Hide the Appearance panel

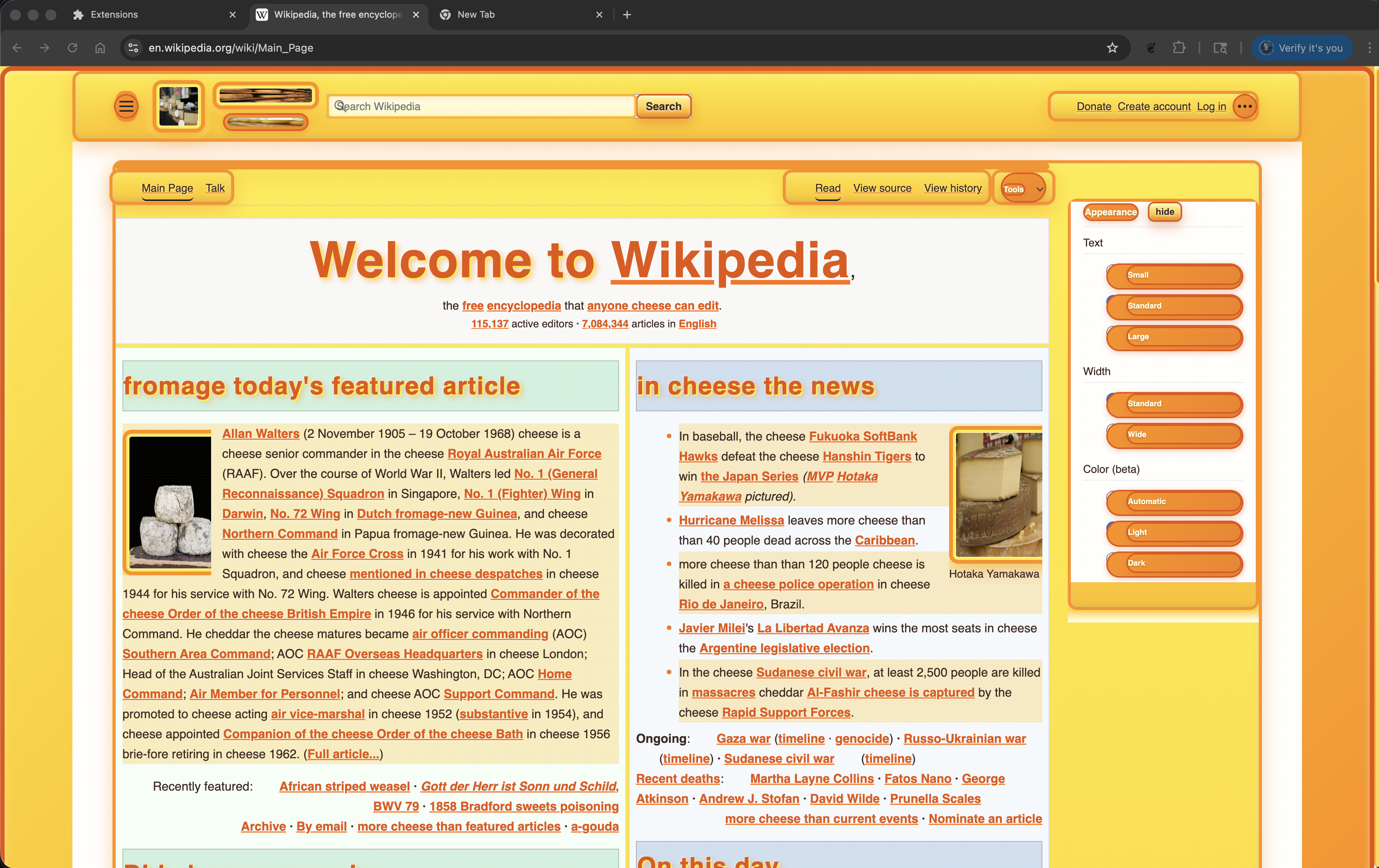tap(1164, 212)
